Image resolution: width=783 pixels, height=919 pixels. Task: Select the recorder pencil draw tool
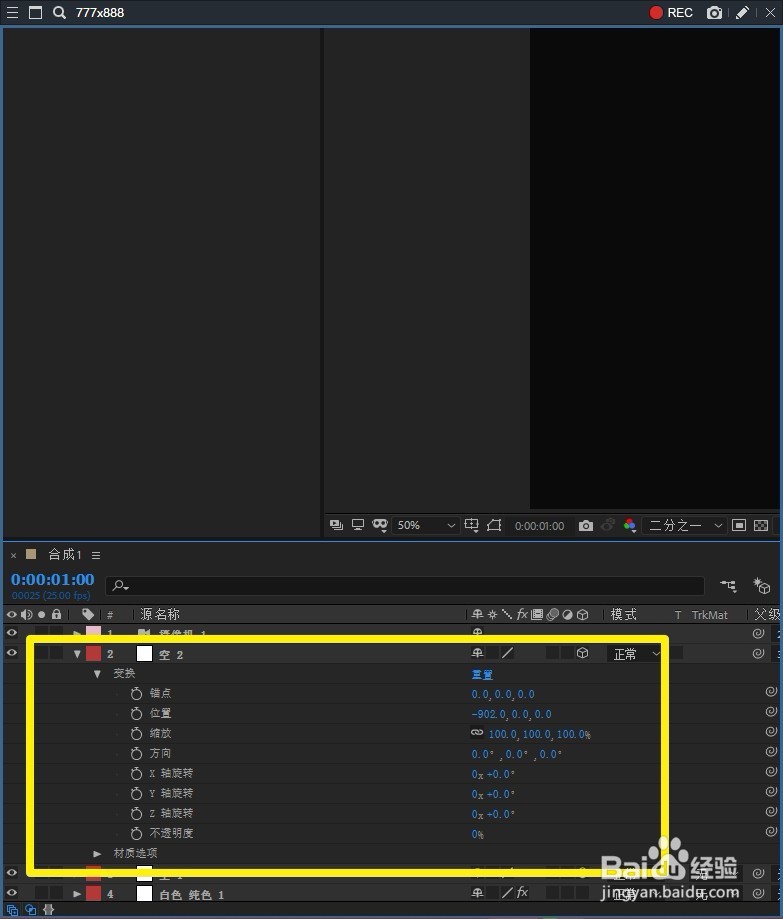pyautogui.click(x=743, y=12)
